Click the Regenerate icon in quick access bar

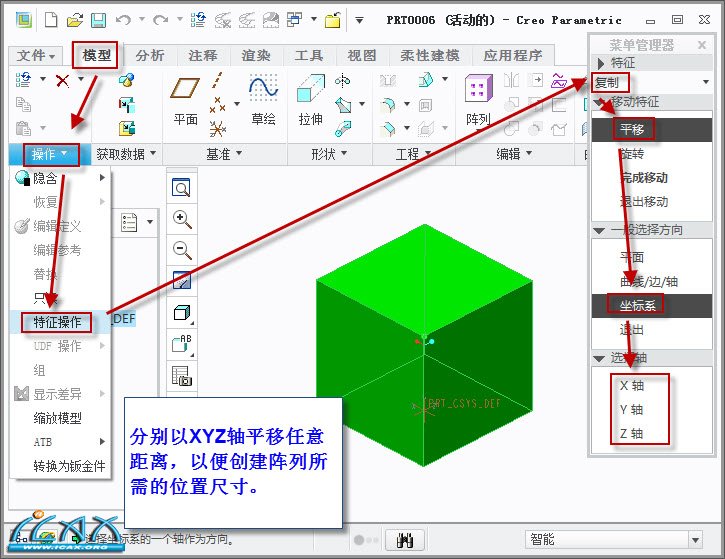point(198,20)
